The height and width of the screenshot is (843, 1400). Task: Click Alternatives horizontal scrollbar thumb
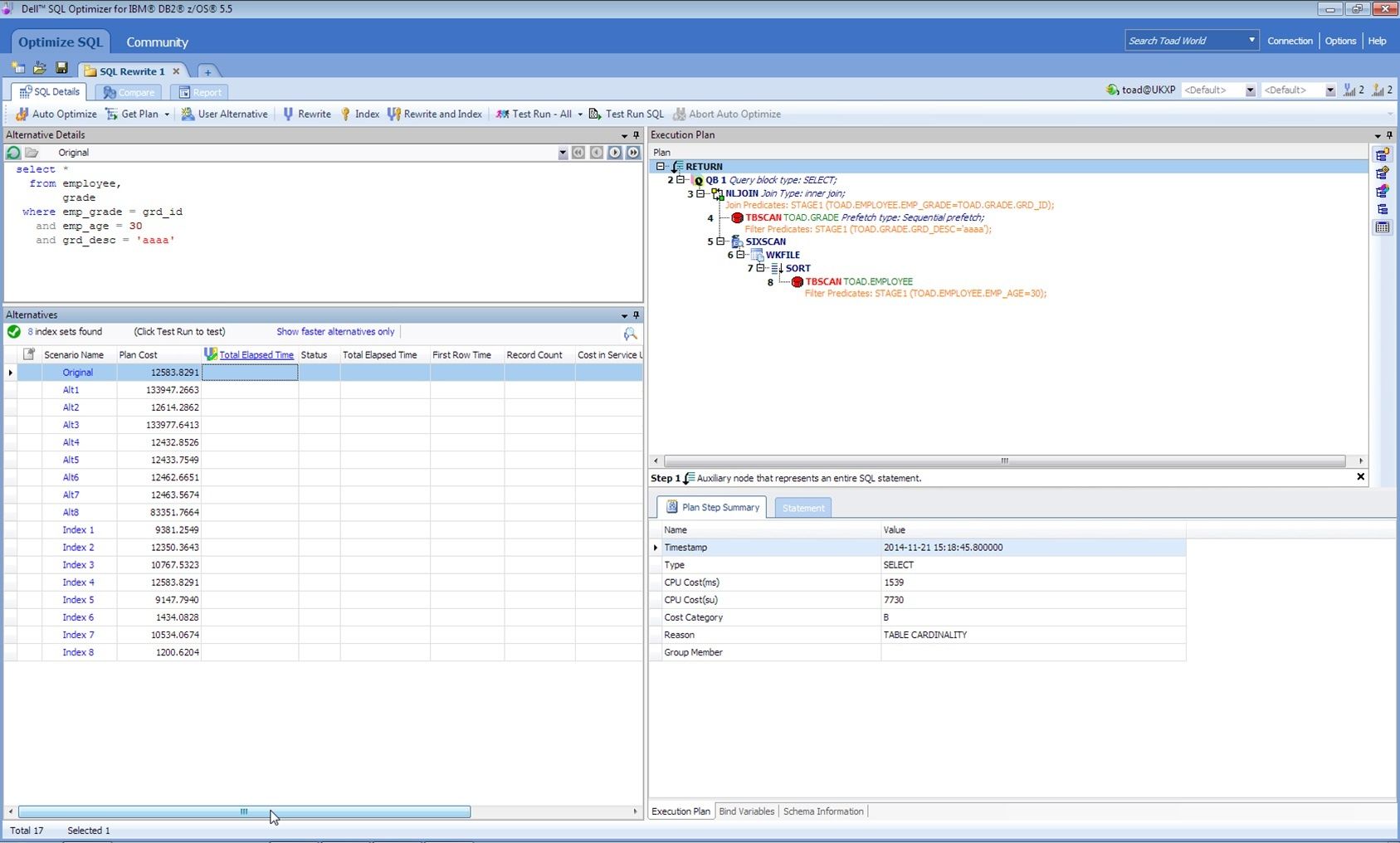point(244,811)
